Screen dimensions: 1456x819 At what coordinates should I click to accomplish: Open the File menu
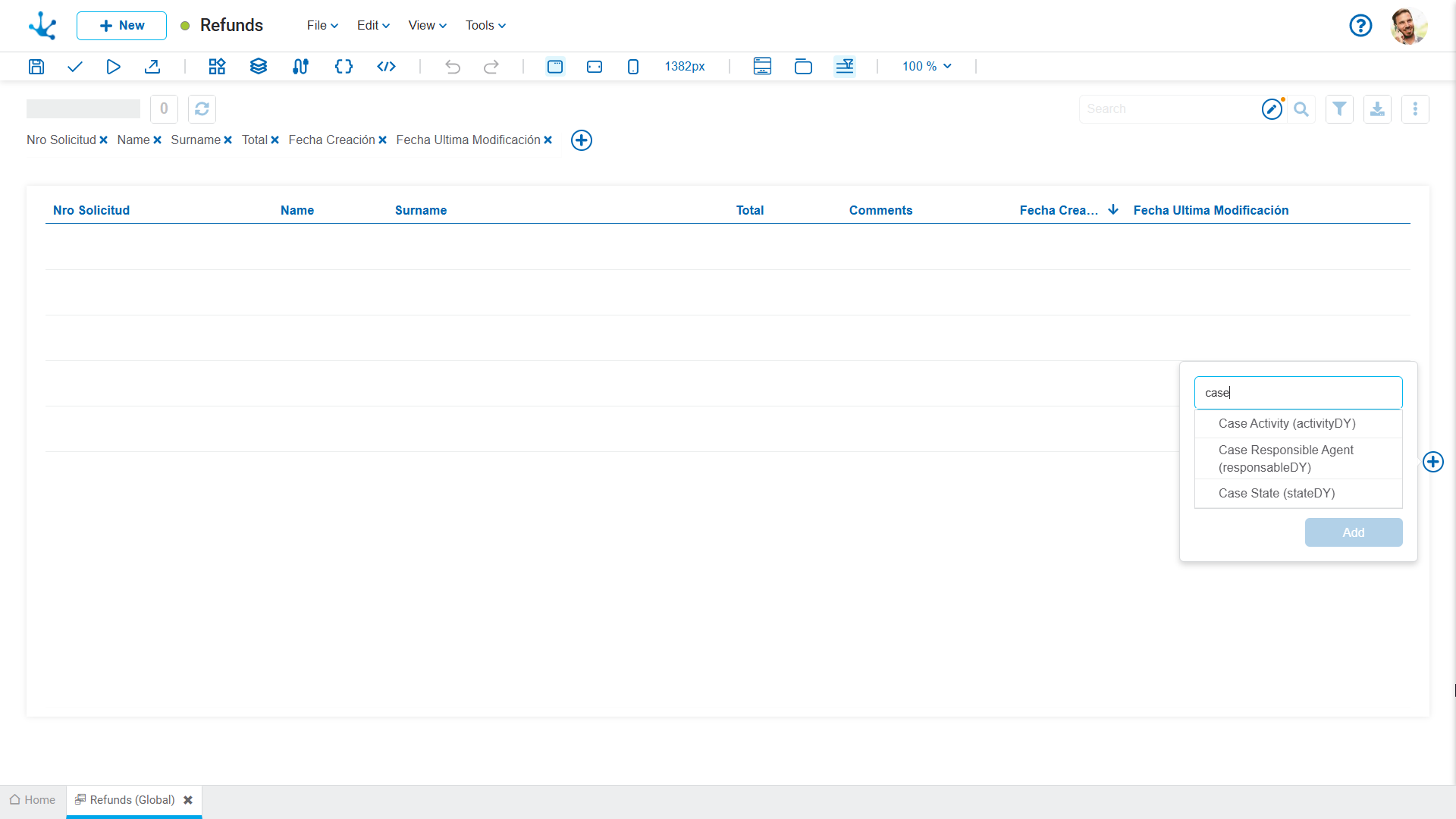(x=322, y=26)
